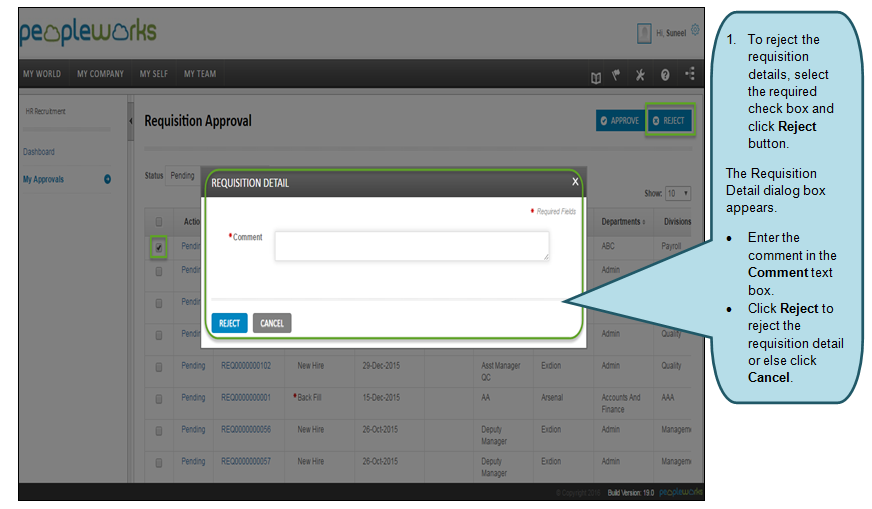Click the date 15-Dec-2015
The image size is (872, 509).
(381, 397)
